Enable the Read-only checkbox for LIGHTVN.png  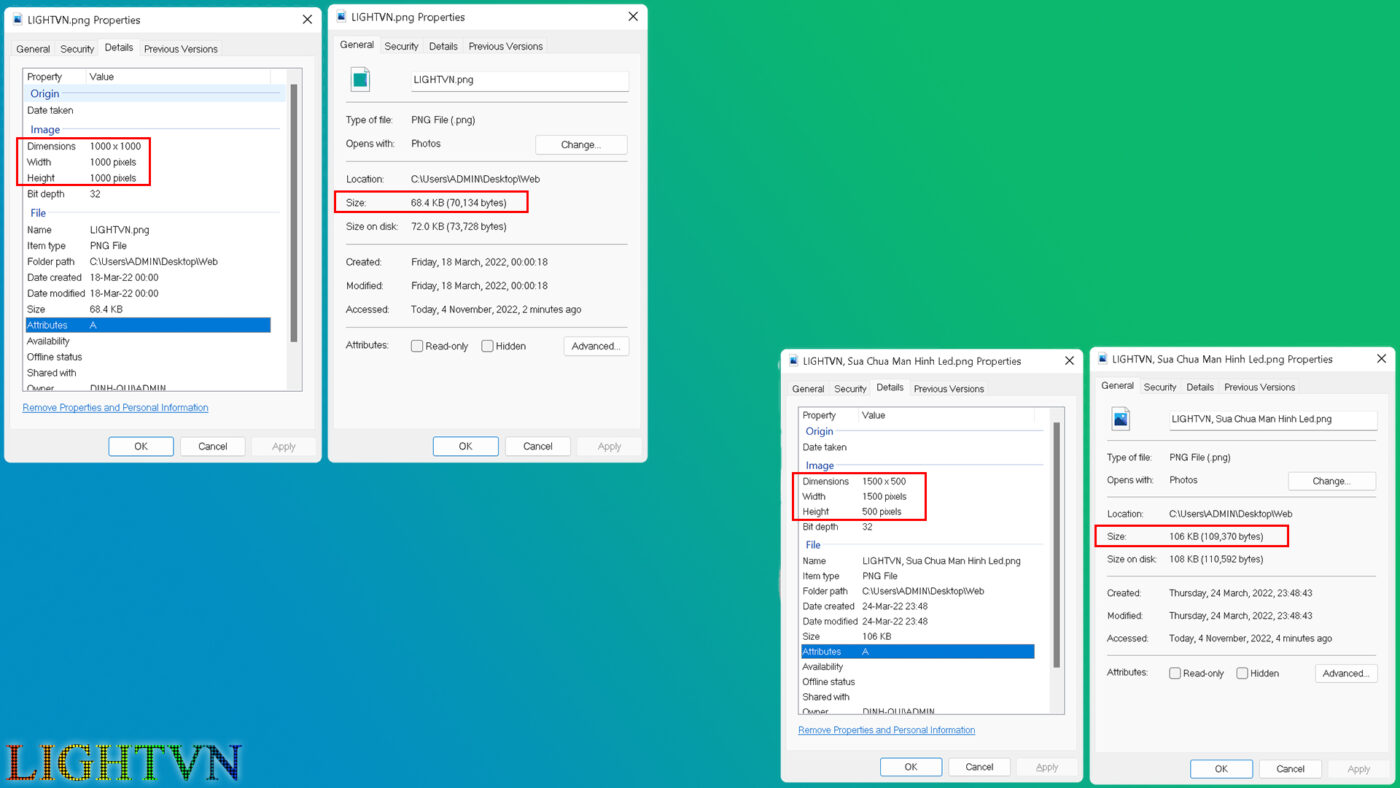(x=417, y=345)
